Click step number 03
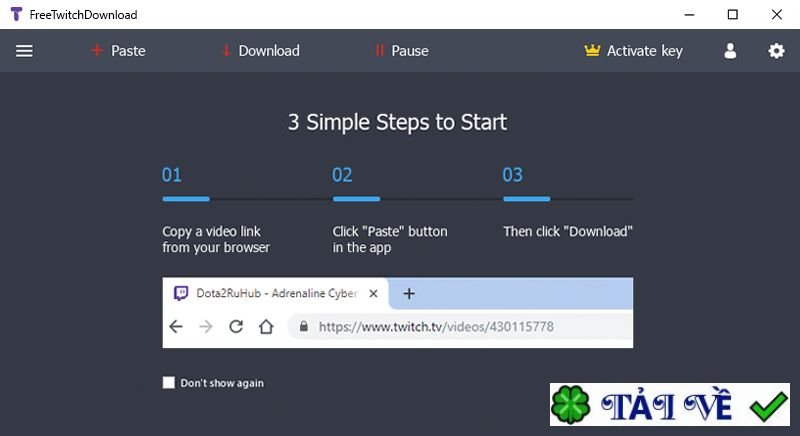800x436 pixels. (x=512, y=175)
